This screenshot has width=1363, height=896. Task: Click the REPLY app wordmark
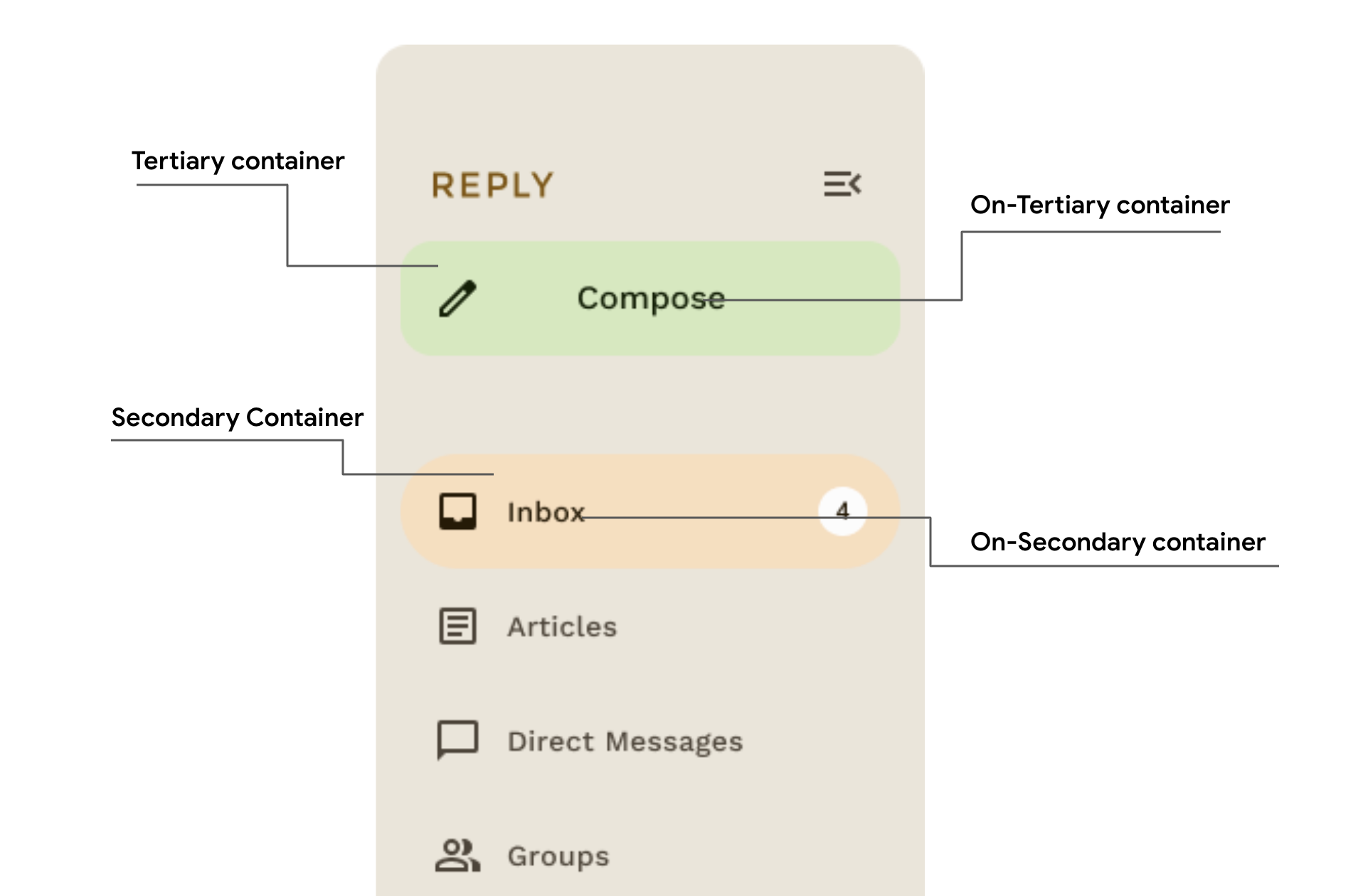pos(492,184)
